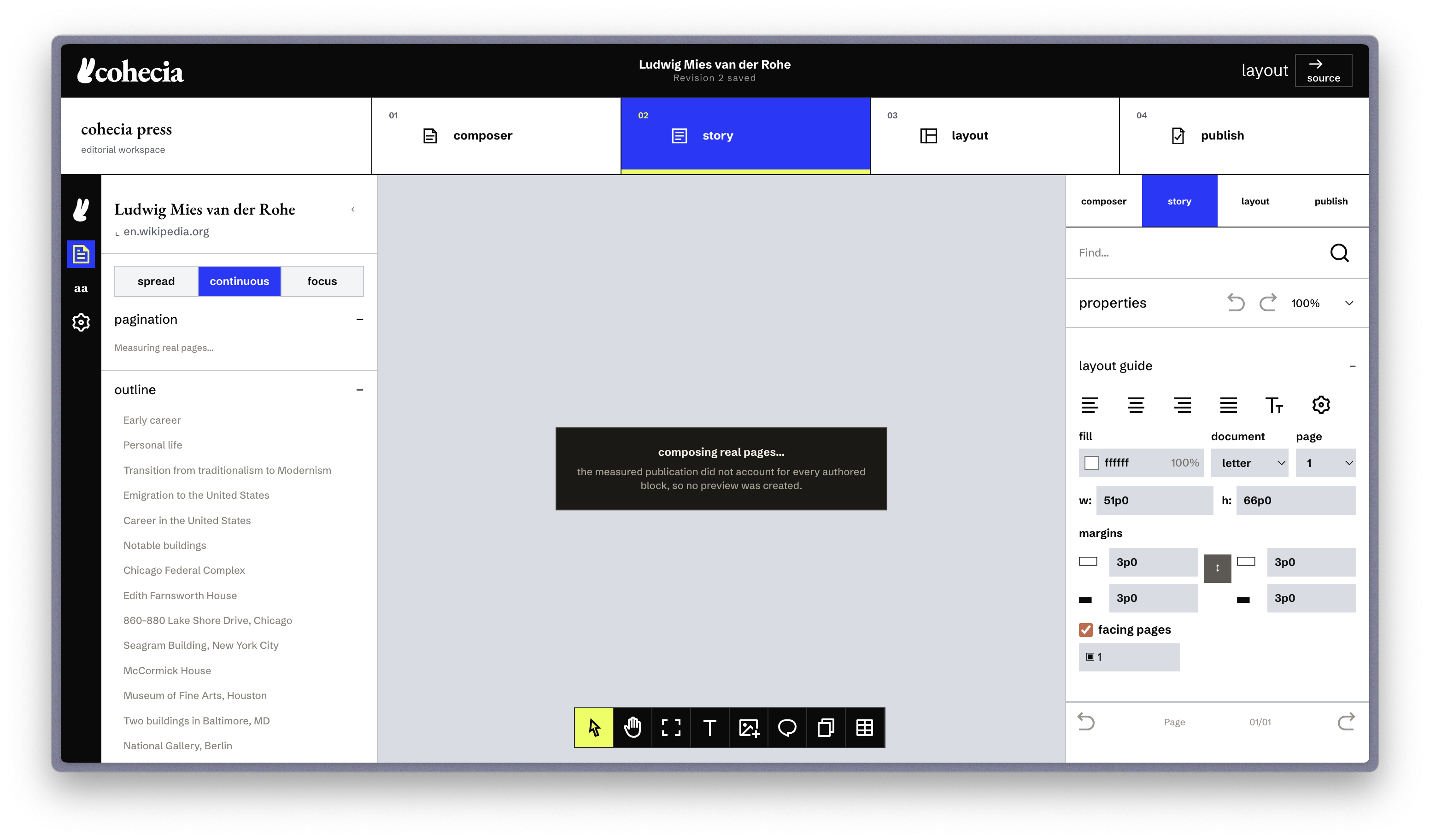Pick the text T tool

[709, 727]
